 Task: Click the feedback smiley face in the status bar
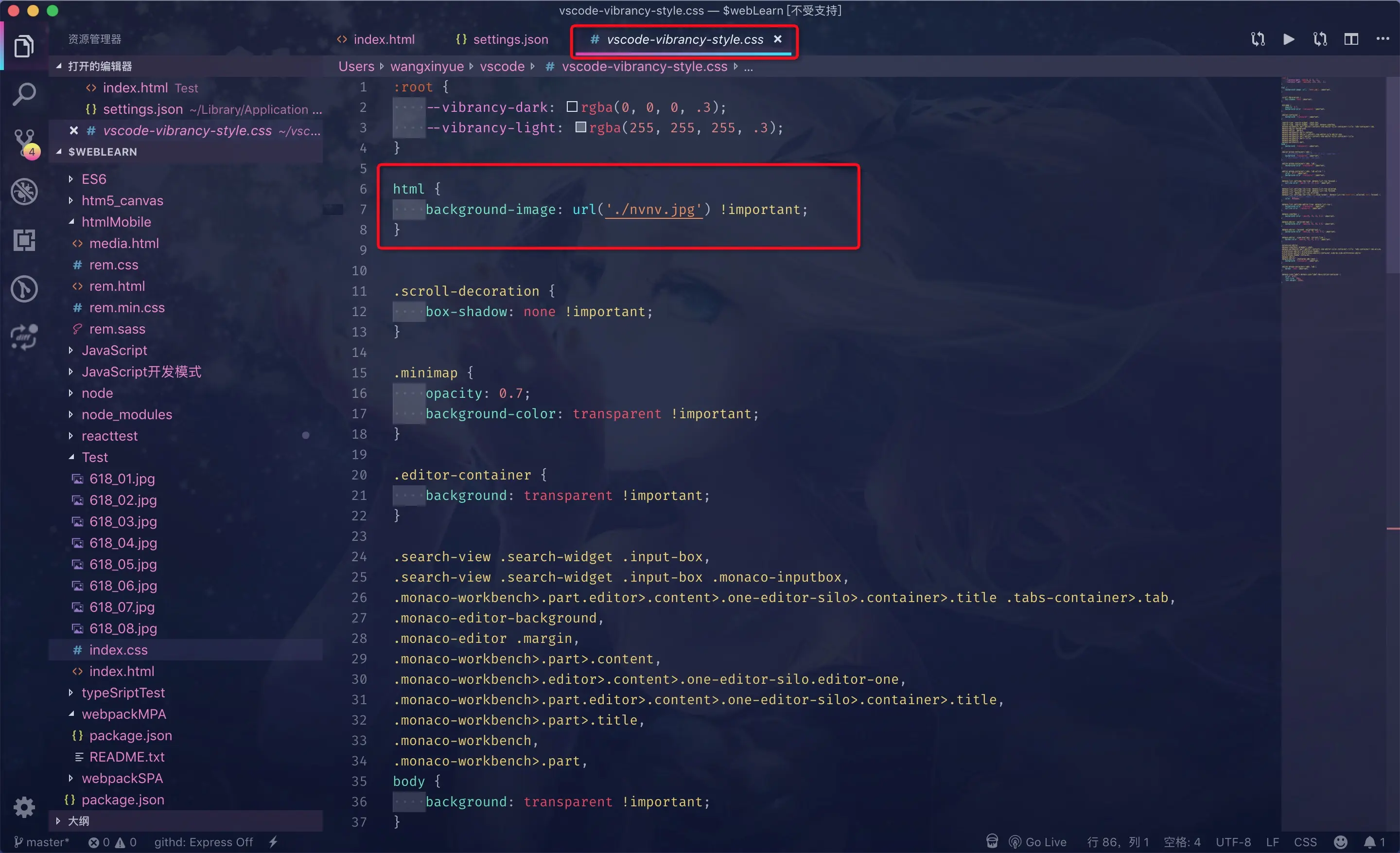point(1340,842)
